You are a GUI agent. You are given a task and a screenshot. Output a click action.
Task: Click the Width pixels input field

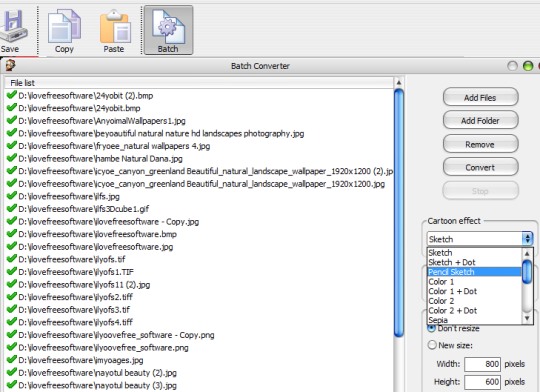pyautogui.click(x=482, y=364)
